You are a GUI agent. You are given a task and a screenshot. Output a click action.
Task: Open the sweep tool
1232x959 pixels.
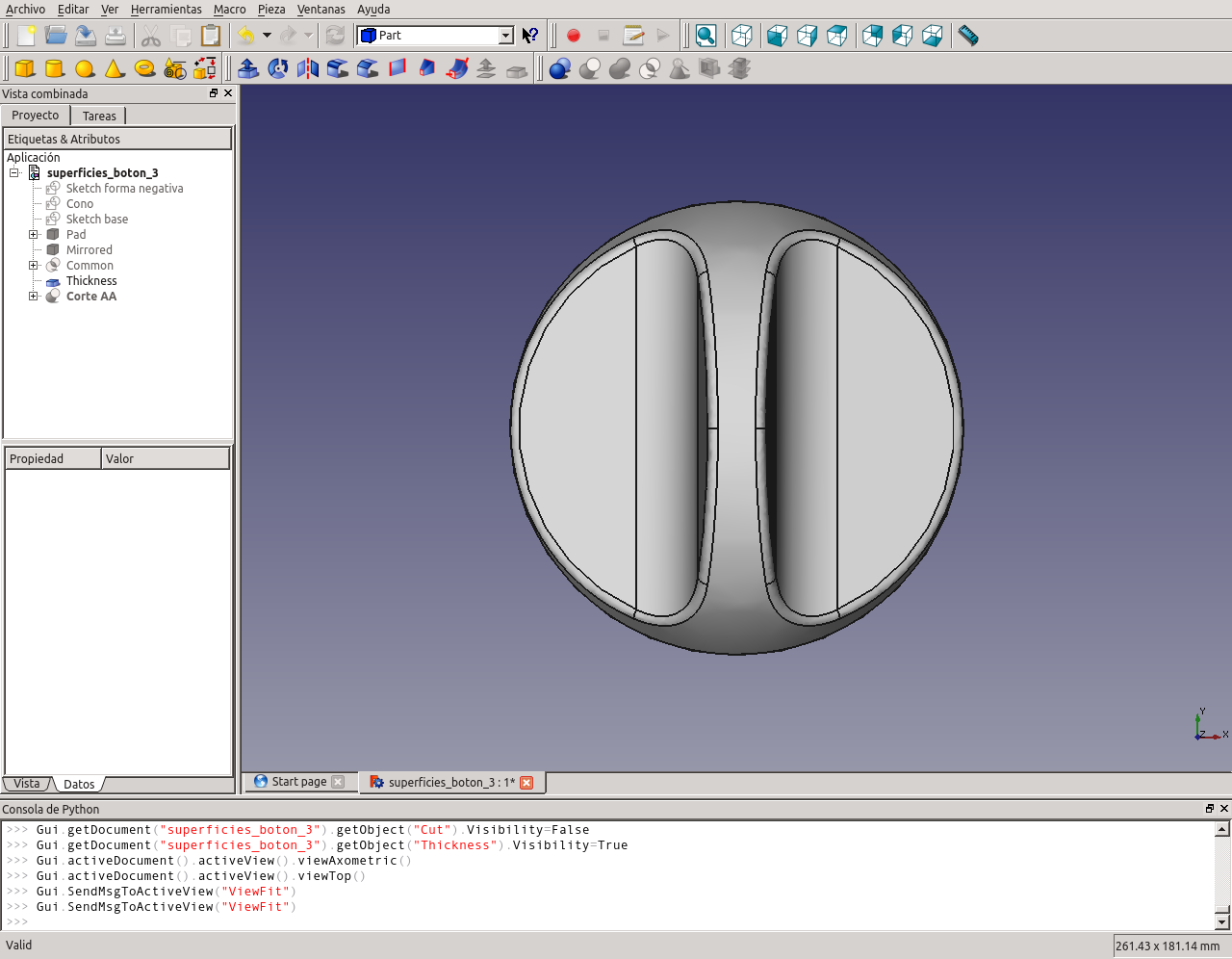457,68
